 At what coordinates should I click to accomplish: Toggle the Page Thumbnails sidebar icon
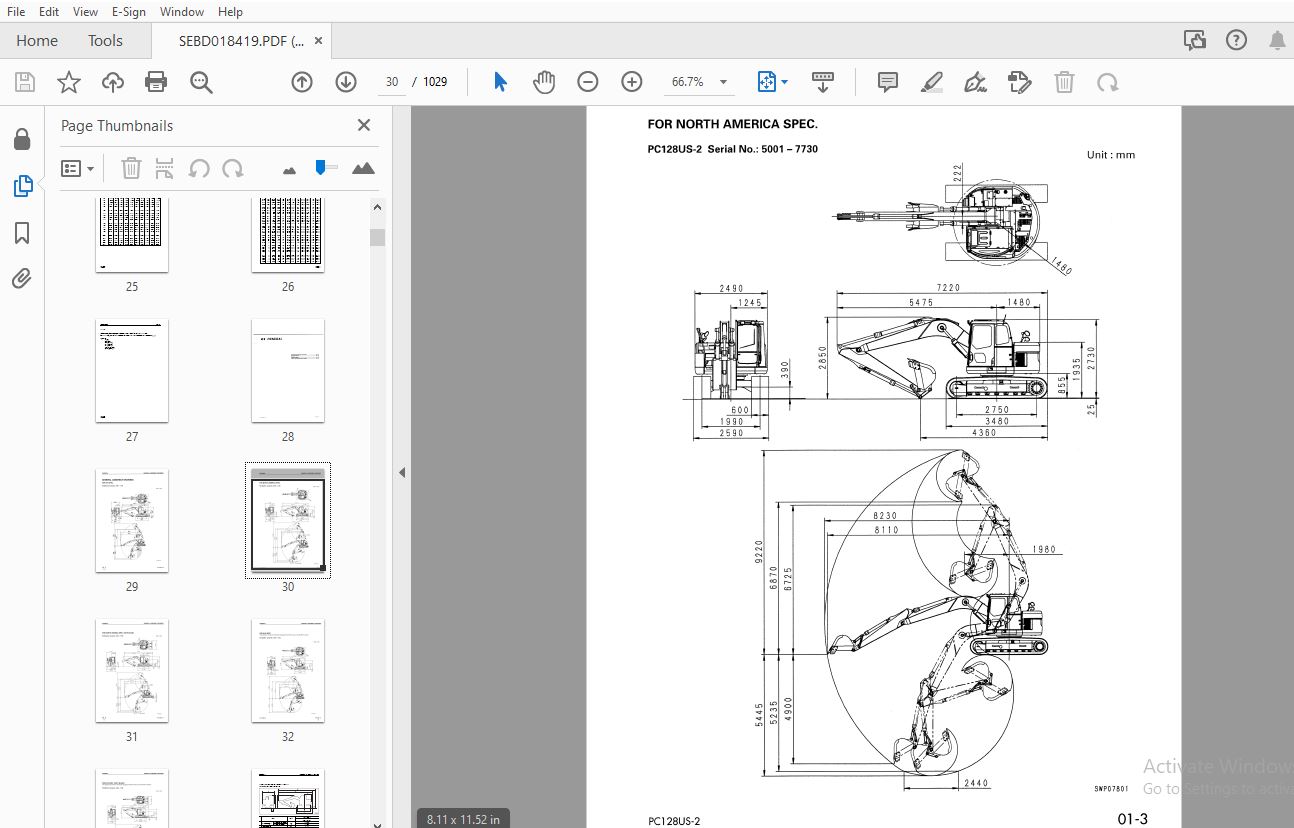tap(22, 186)
